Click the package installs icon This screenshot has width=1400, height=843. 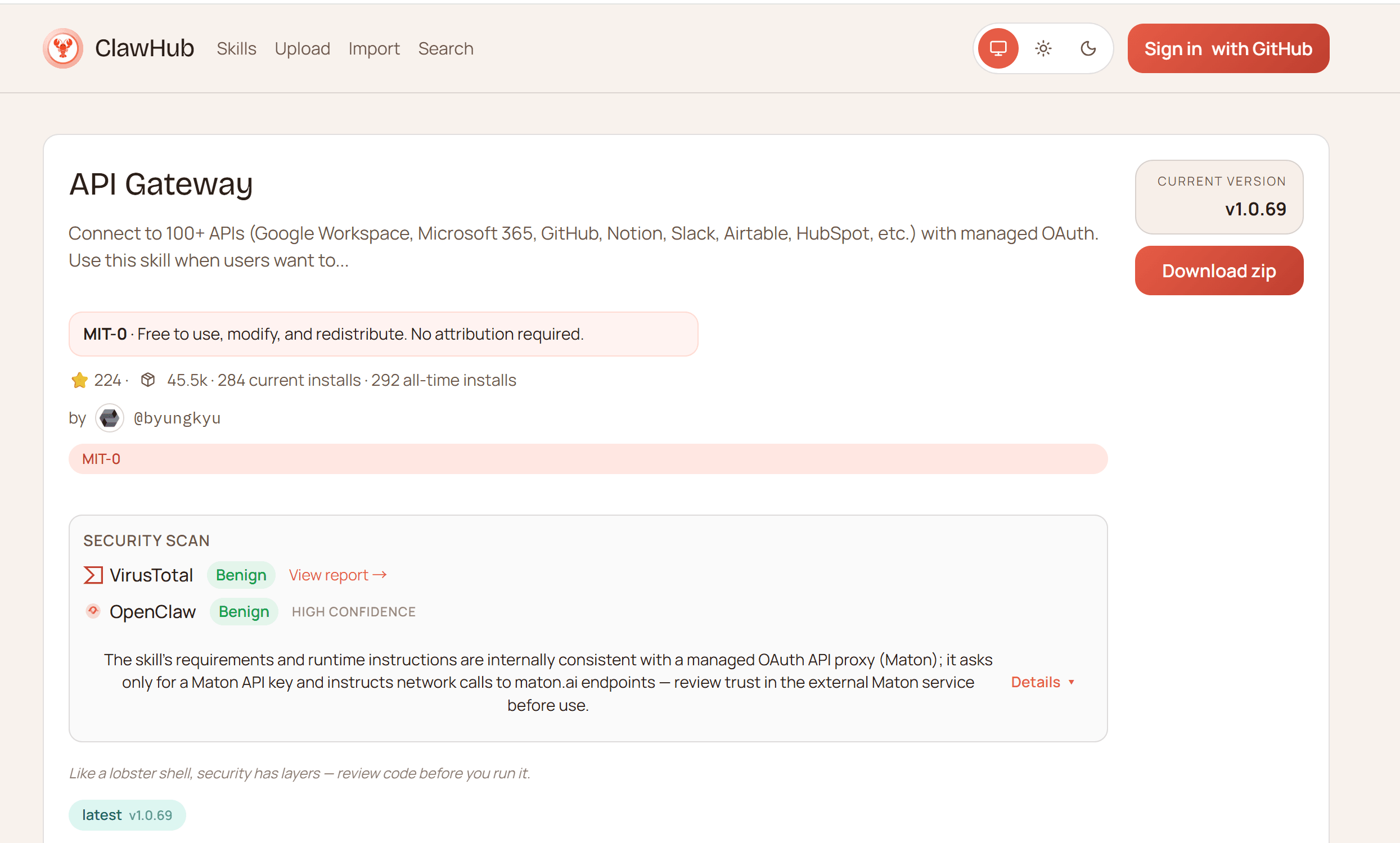pos(147,380)
